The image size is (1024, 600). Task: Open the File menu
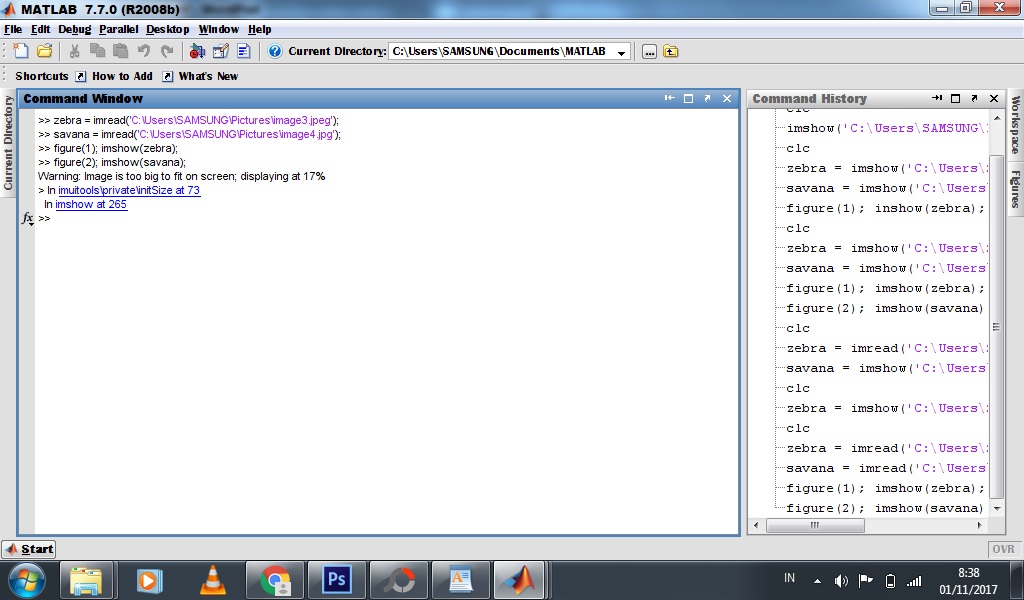[12, 29]
